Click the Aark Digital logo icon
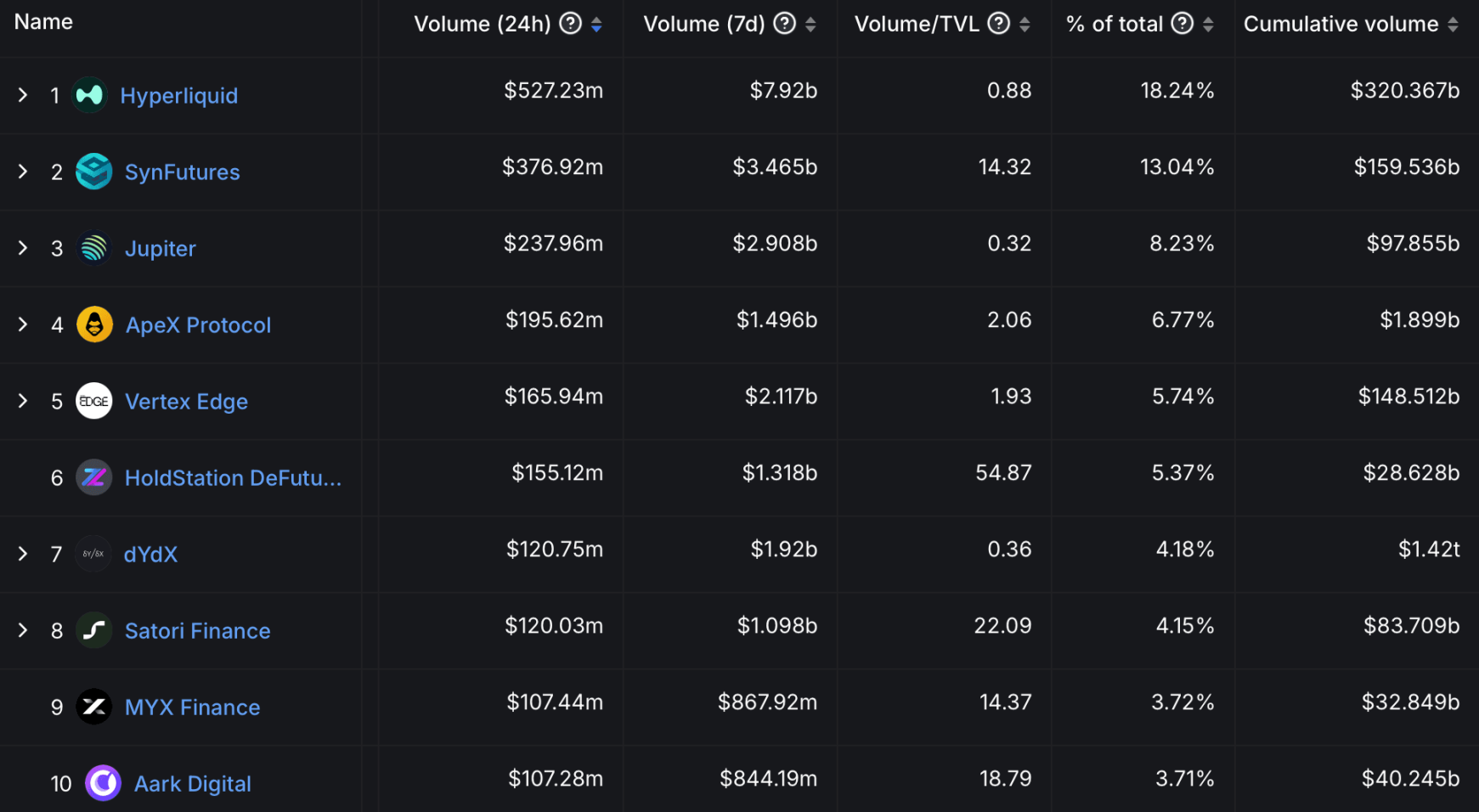1479x812 pixels. point(104,783)
